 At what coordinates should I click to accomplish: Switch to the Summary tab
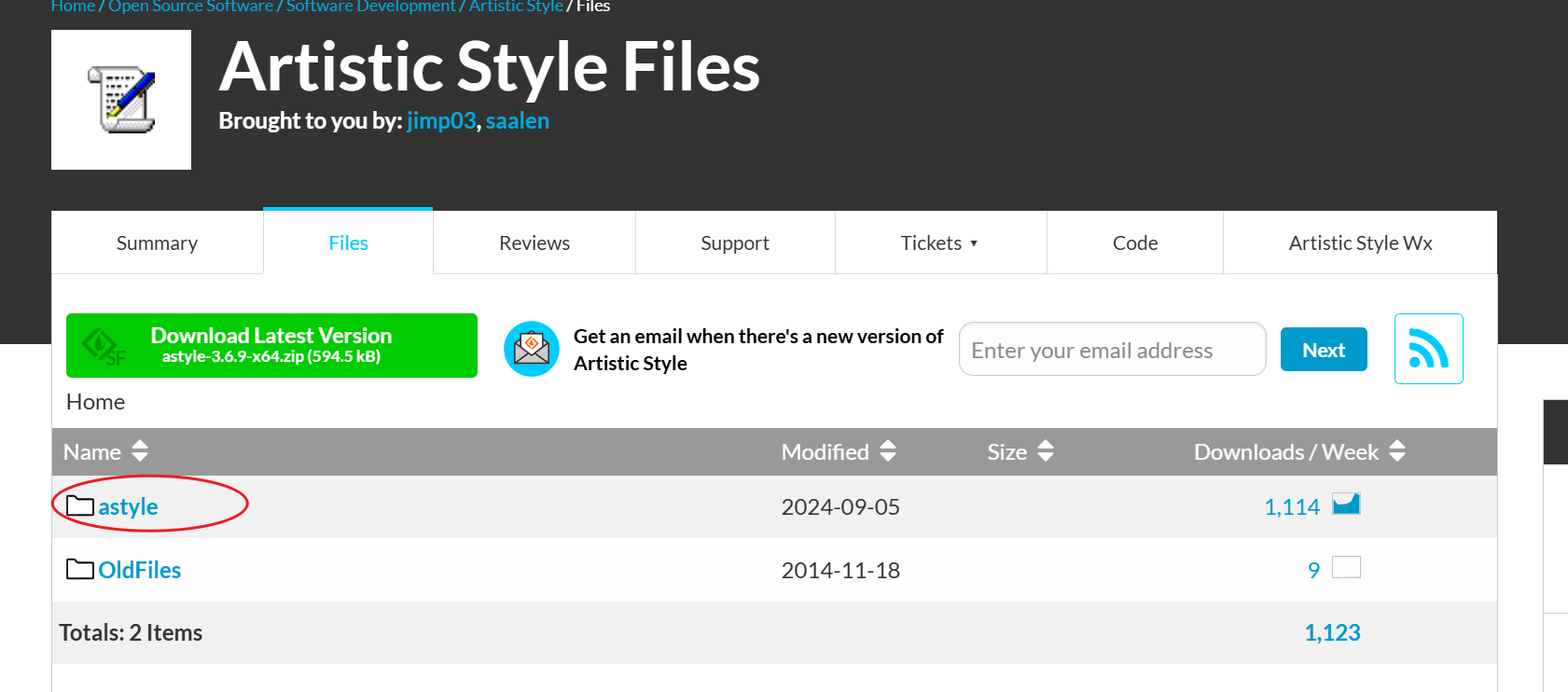pyautogui.click(x=157, y=242)
